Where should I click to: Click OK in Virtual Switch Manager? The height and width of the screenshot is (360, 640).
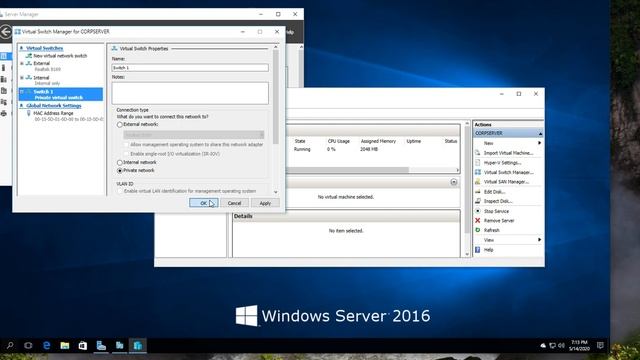(204, 203)
